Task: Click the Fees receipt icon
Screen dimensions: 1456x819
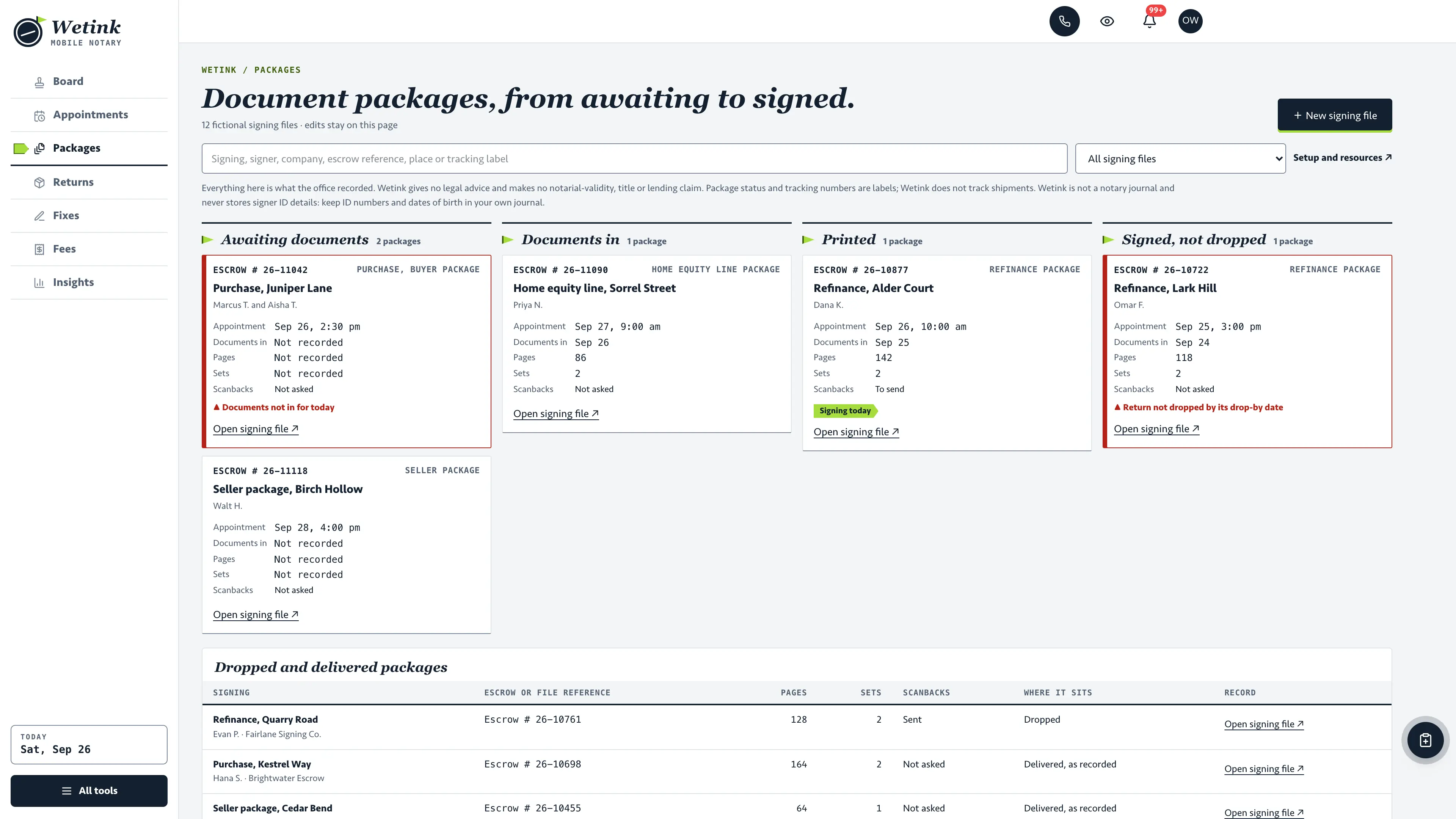Action: [x=39, y=249]
